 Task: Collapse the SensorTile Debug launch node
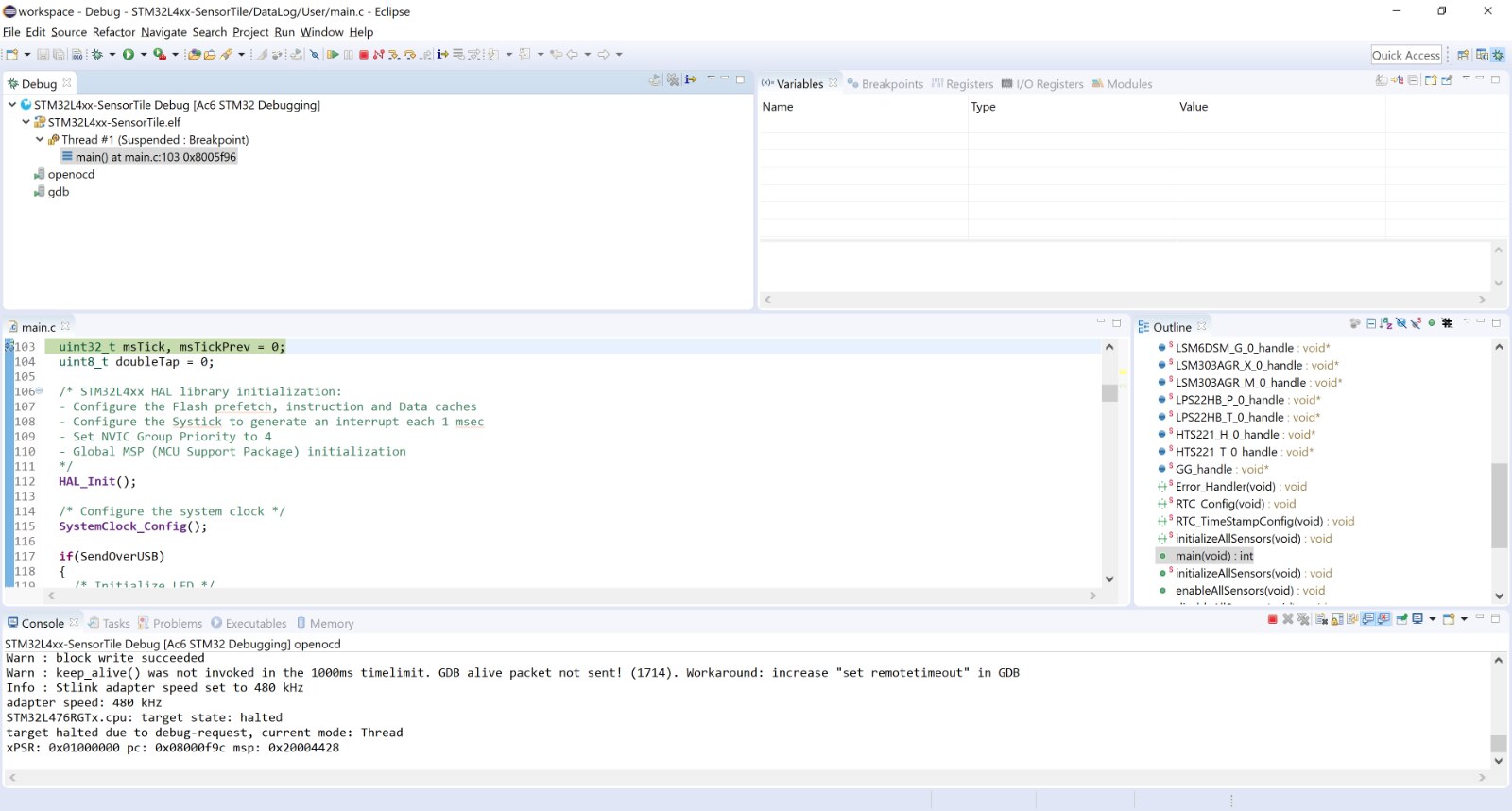tap(12, 105)
